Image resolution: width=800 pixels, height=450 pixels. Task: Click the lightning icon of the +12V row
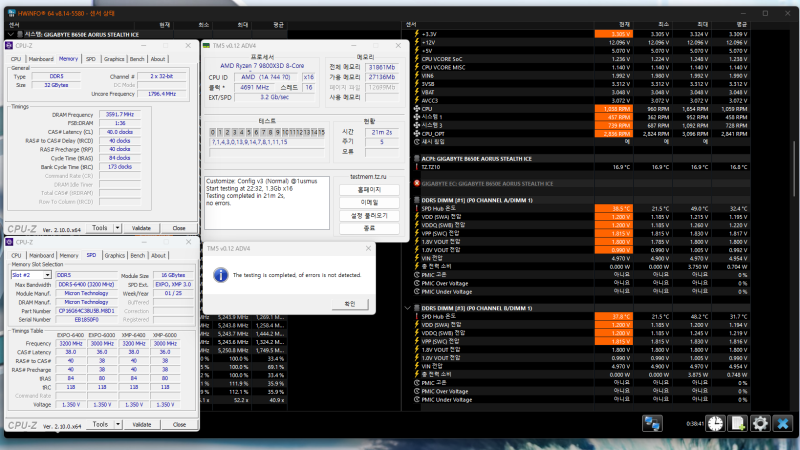pyautogui.click(x=417, y=42)
